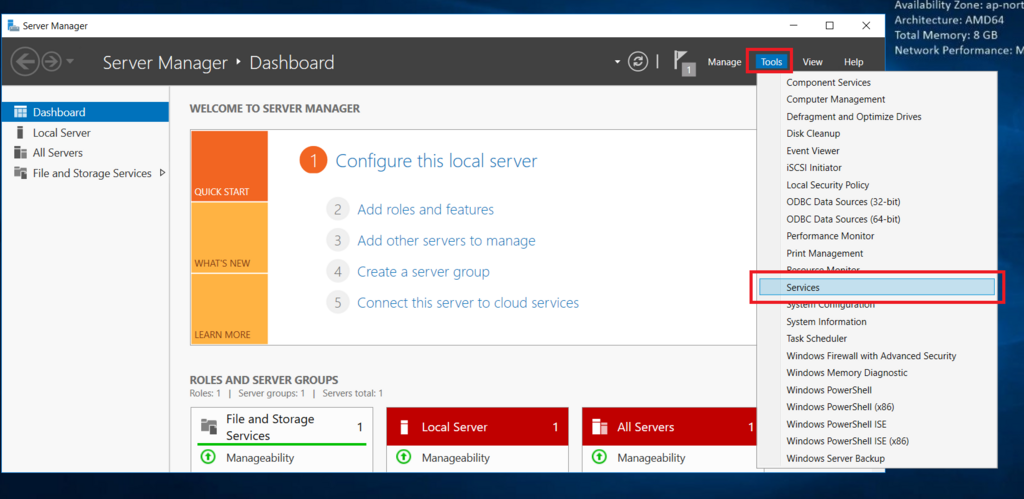1024x499 pixels.
Task: Open the Local Server red tile header
Action: pos(477,427)
